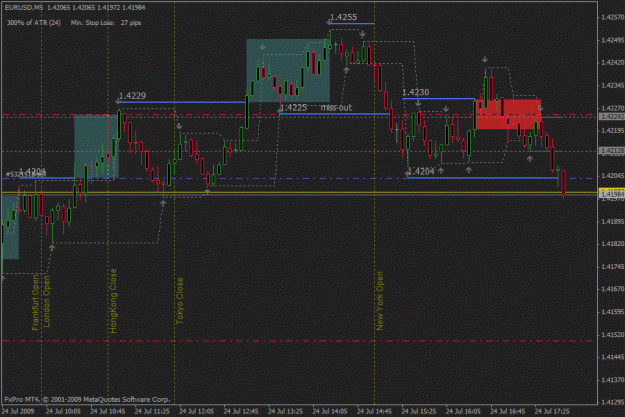Image resolution: width=625 pixels, height=417 pixels.
Task: Click the '24 Jul 16:05' time label
Action: point(463,411)
